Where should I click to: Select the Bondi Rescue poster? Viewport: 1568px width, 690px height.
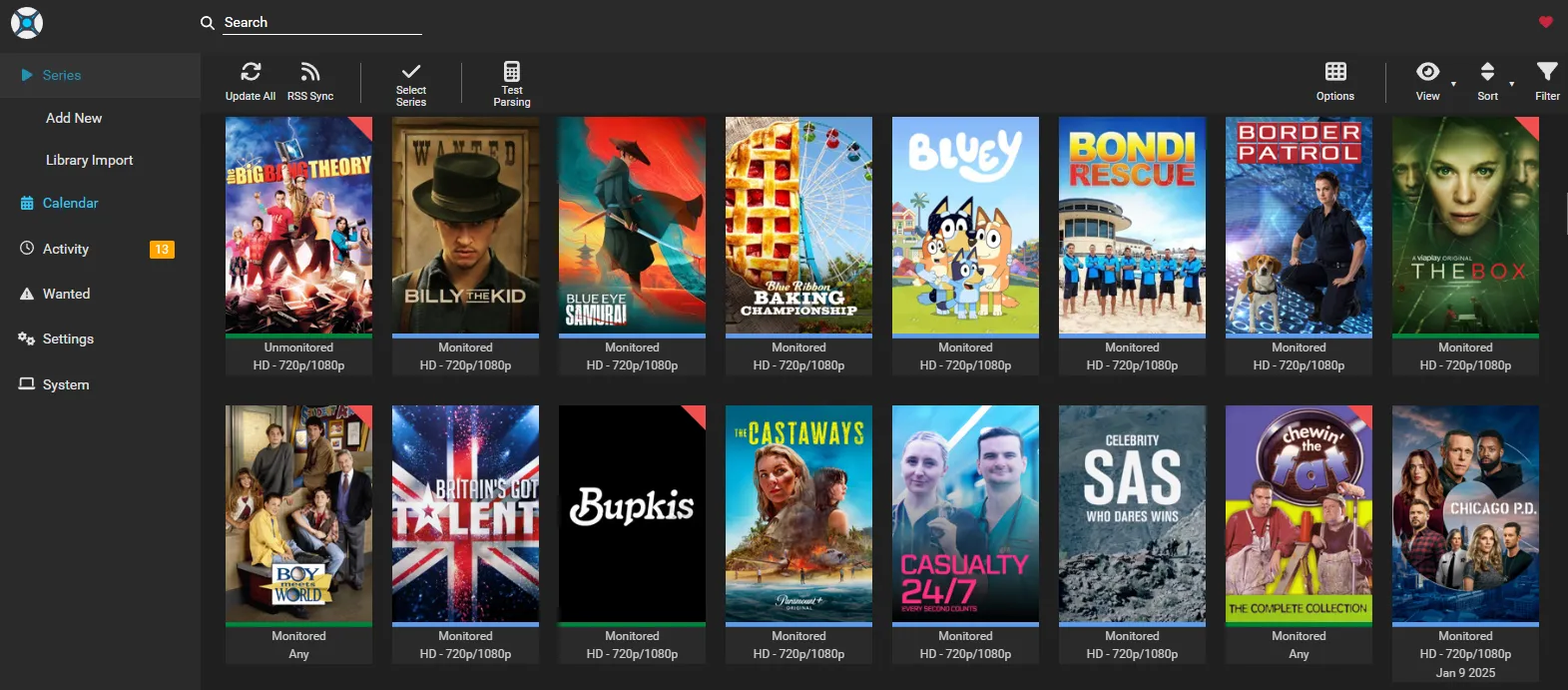[x=1132, y=226]
